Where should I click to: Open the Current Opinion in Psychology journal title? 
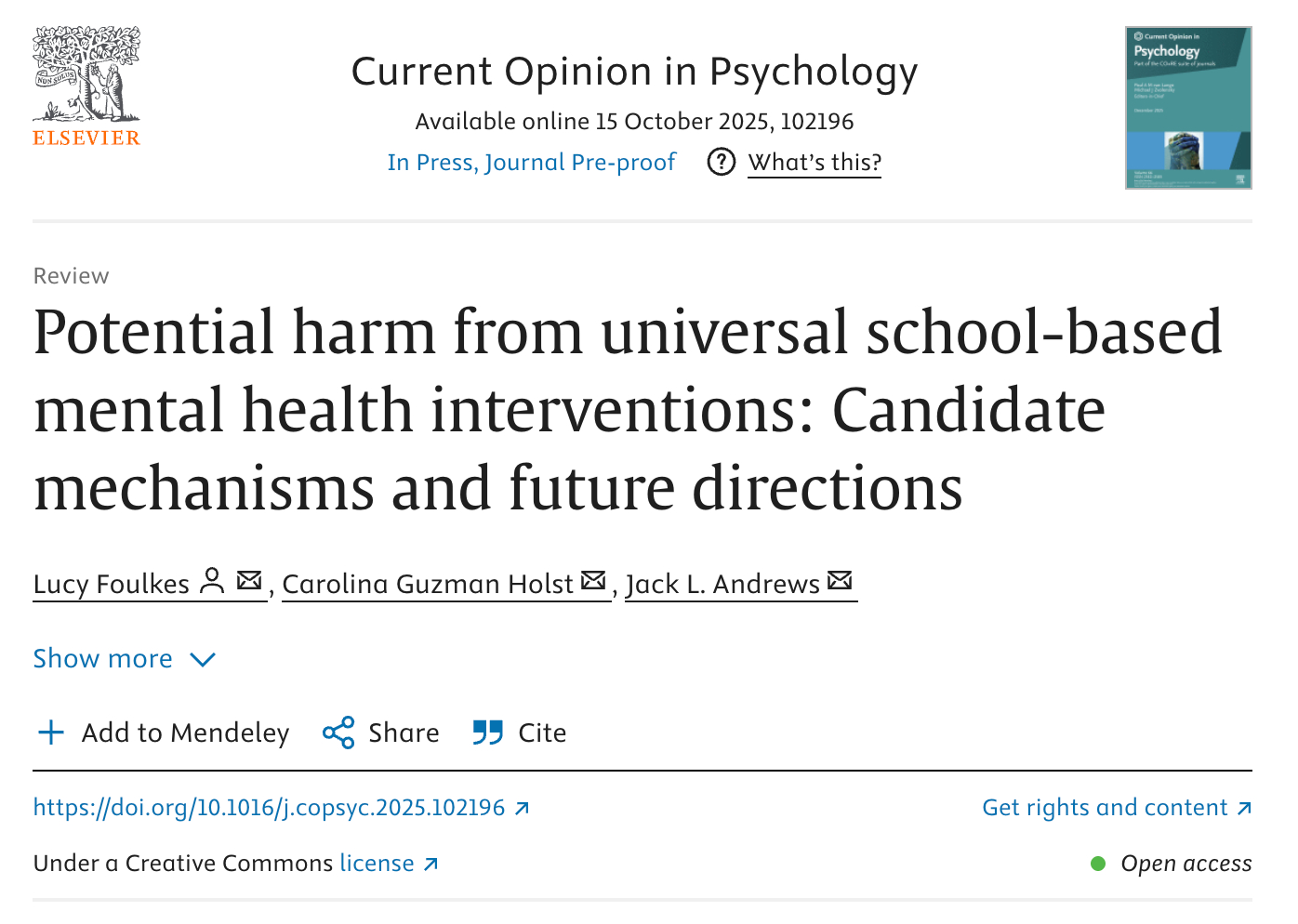[634, 72]
